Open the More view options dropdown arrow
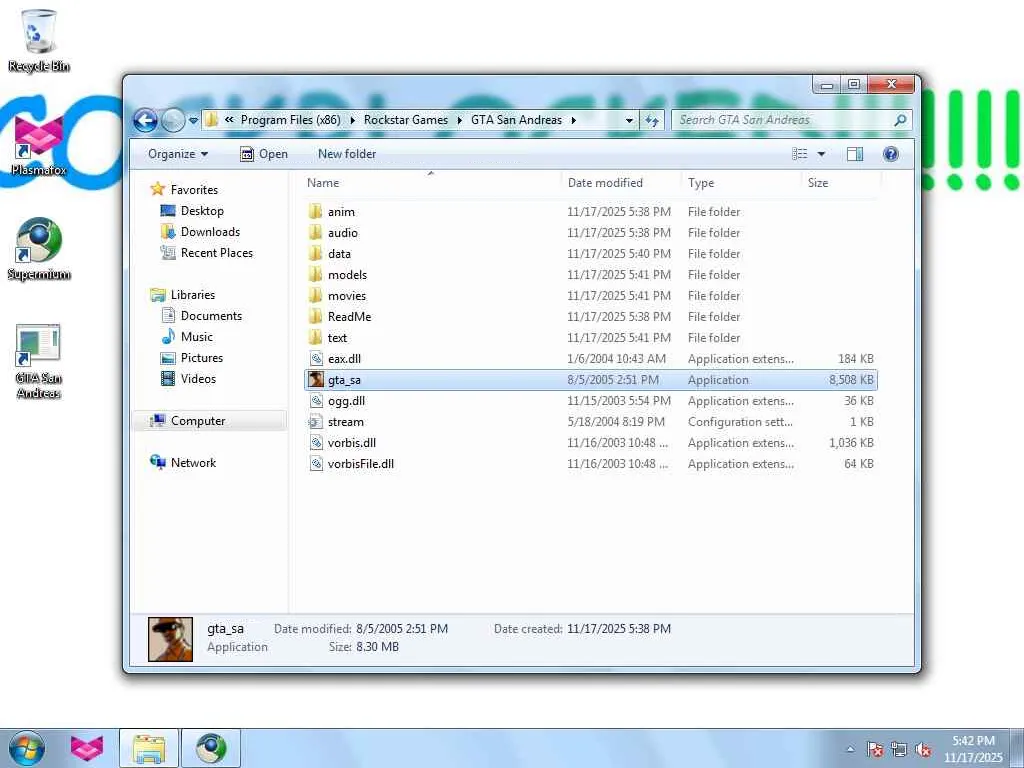This screenshot has width=1024, height=768. point(821,154)
